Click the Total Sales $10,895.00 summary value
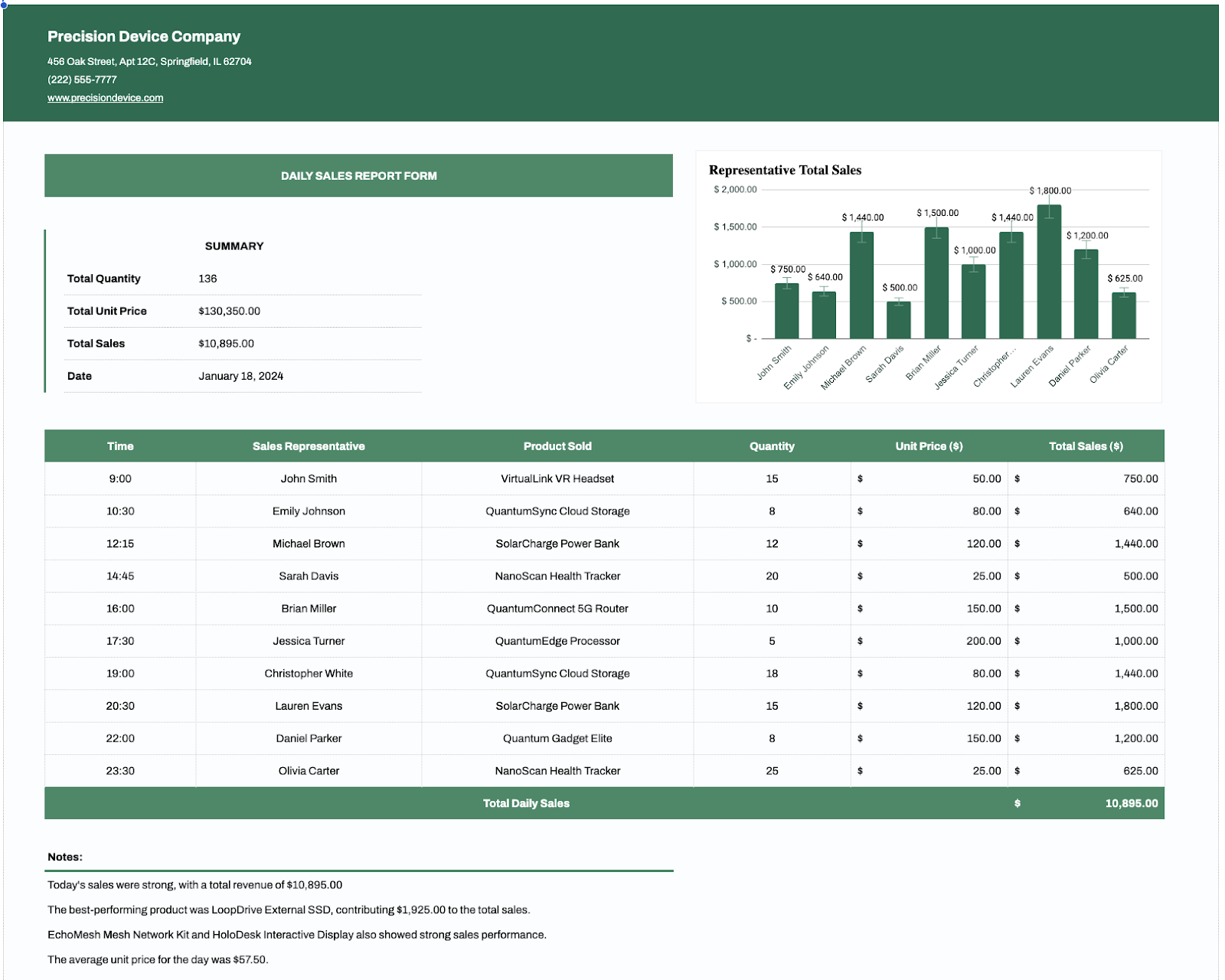1225x980 pixels. point(225,343)
